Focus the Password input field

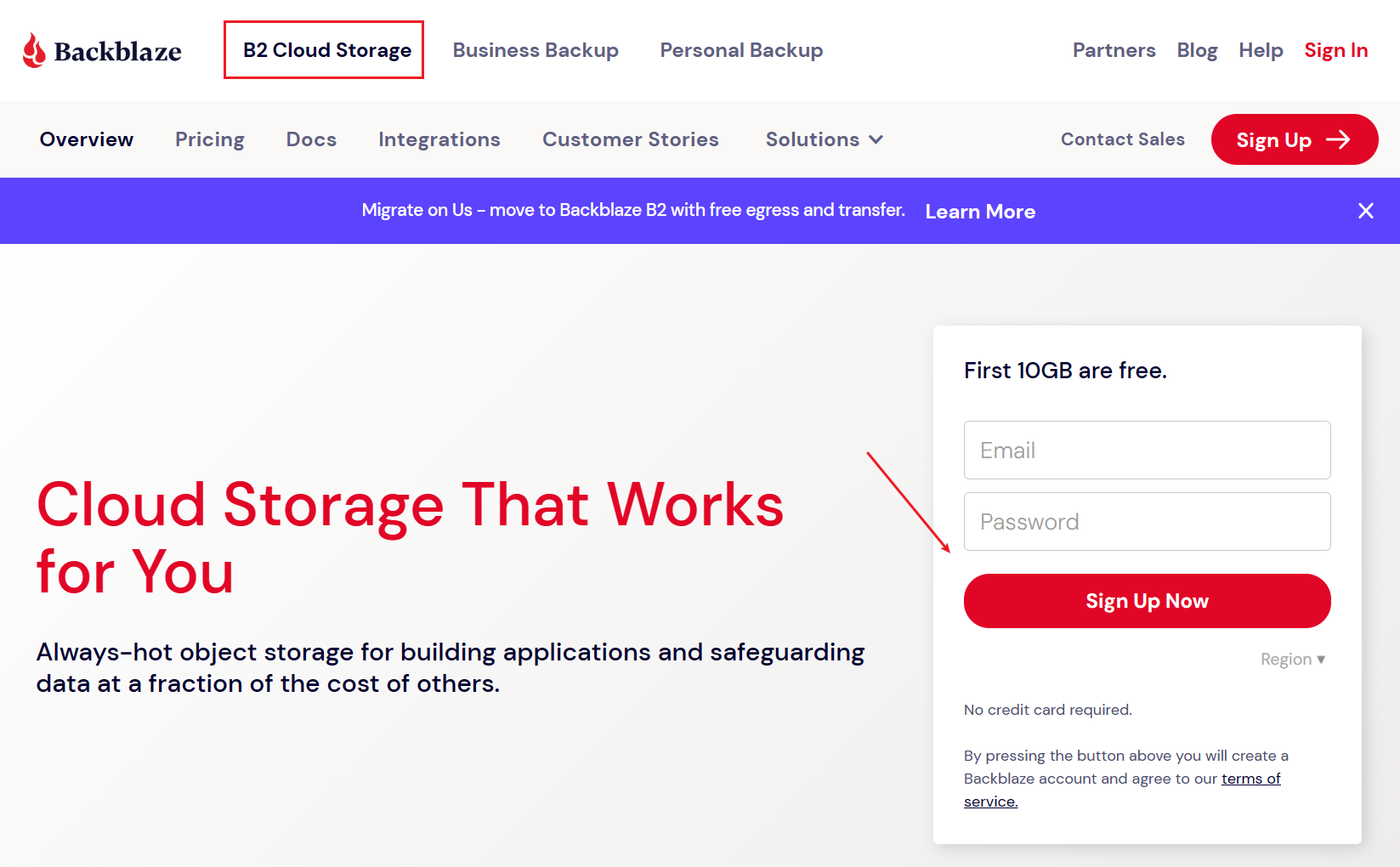pos(1147,522)
